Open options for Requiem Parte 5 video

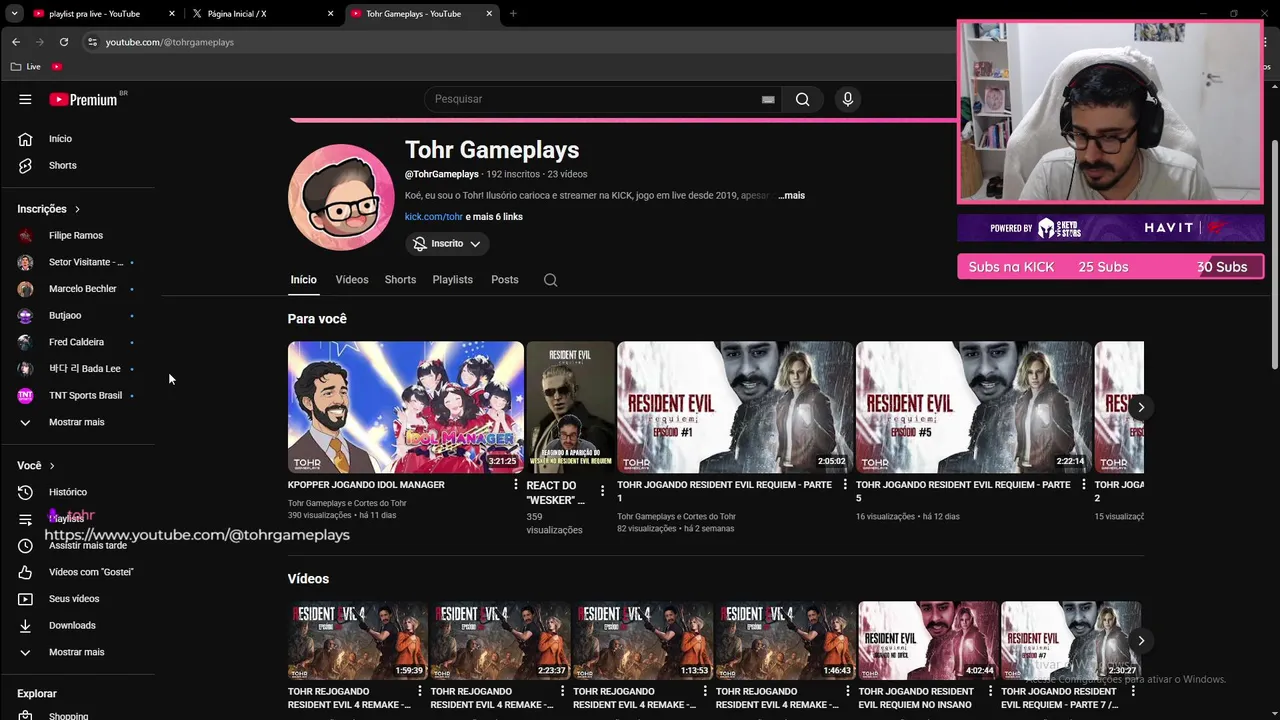tap(1083, 485)
